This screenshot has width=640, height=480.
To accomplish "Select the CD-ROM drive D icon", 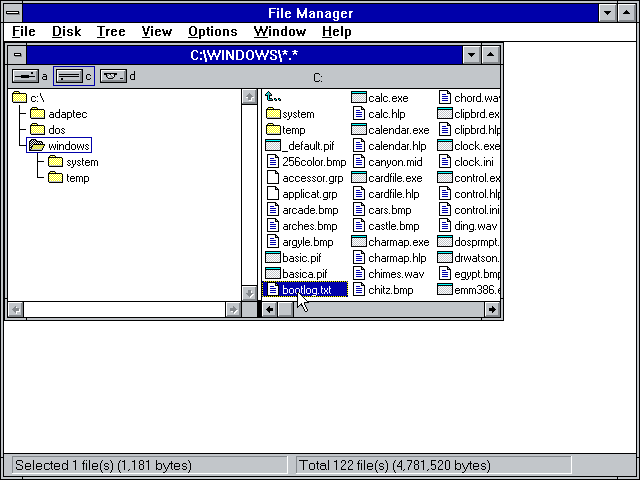I will [x=113, y=76].
